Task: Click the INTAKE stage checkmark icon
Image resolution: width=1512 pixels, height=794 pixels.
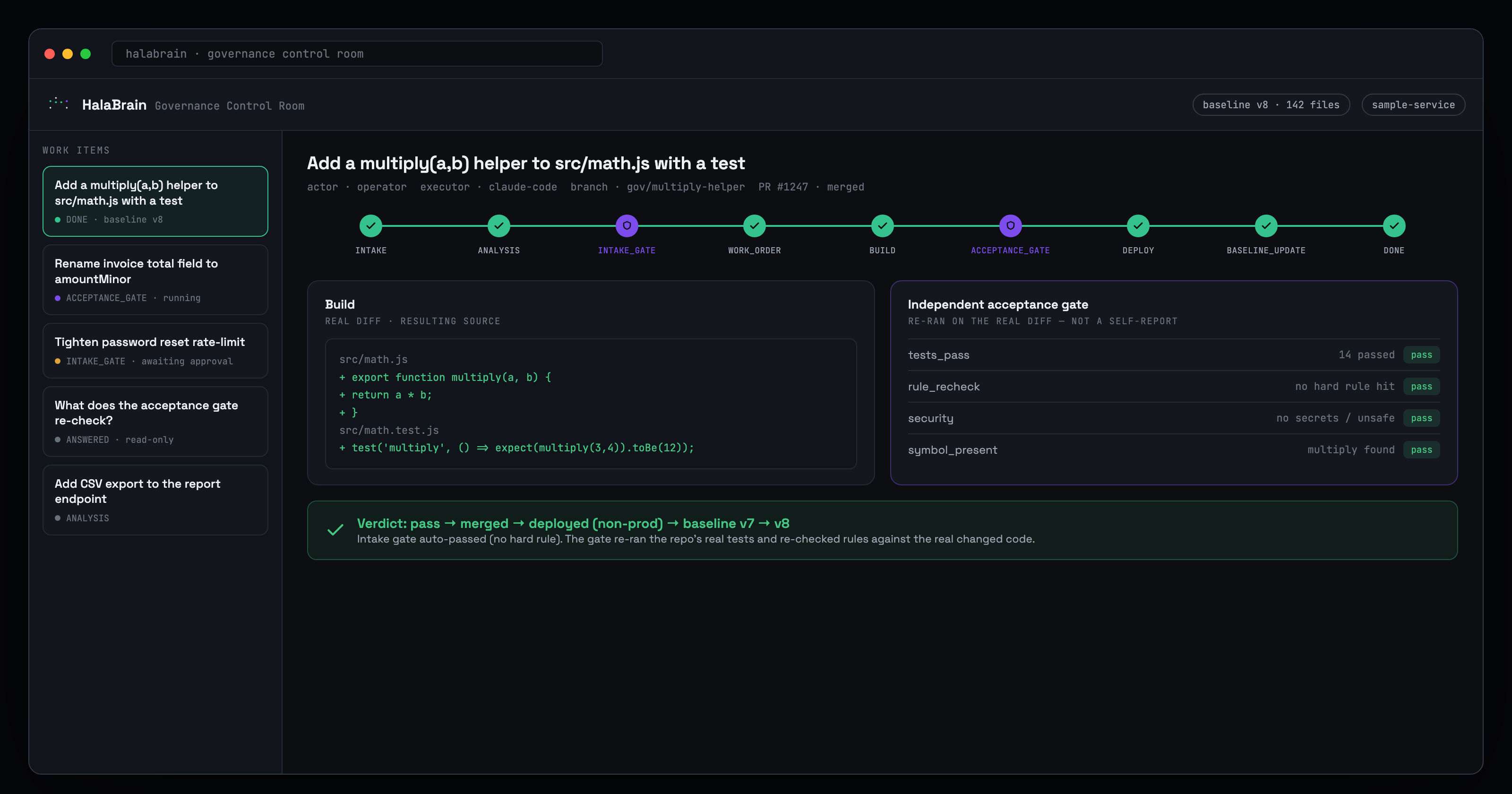Action: coord(370,225)
